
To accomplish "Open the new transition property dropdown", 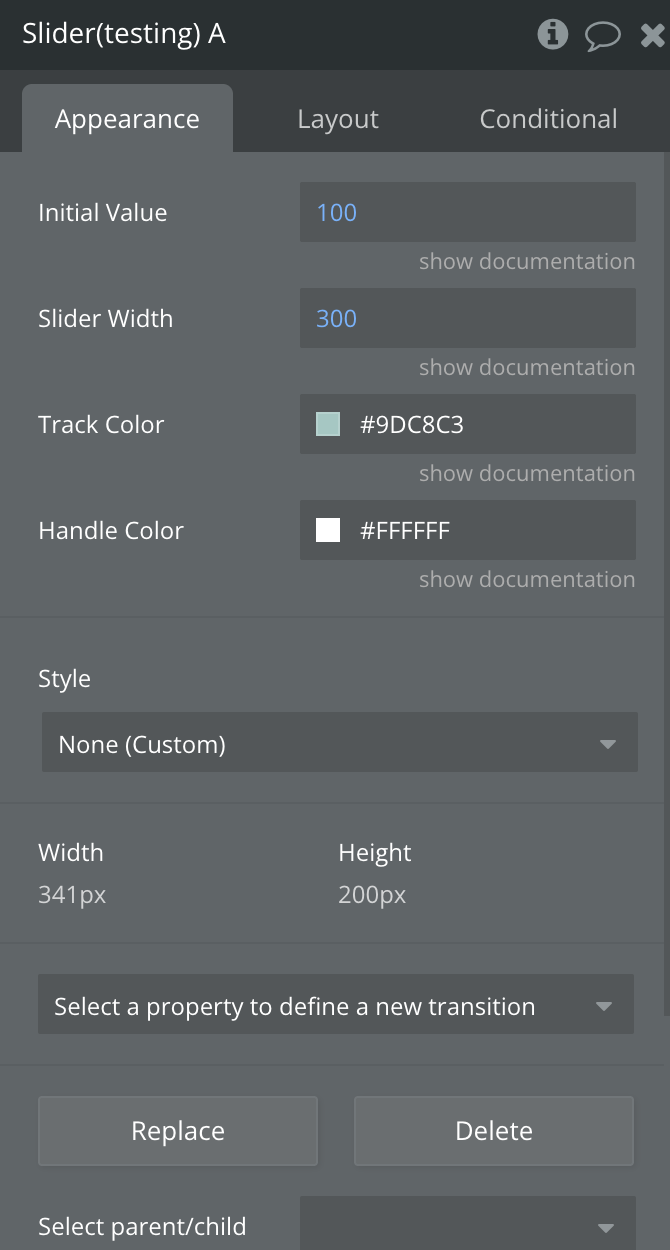I will [335, 1006].
